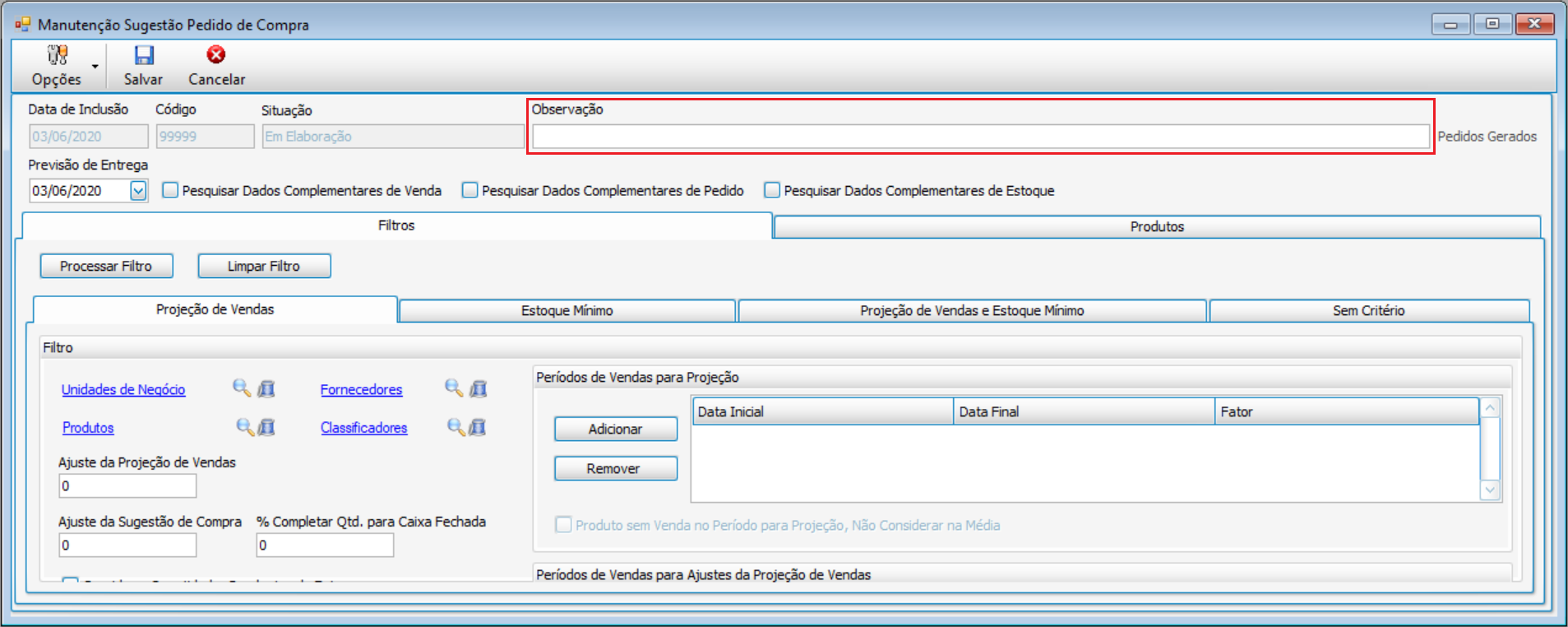The height and width of the screenshot is (627, 1568).
Task: Focus the Ajuste da Projeção de Vendas field
Action: click(127, 486)
